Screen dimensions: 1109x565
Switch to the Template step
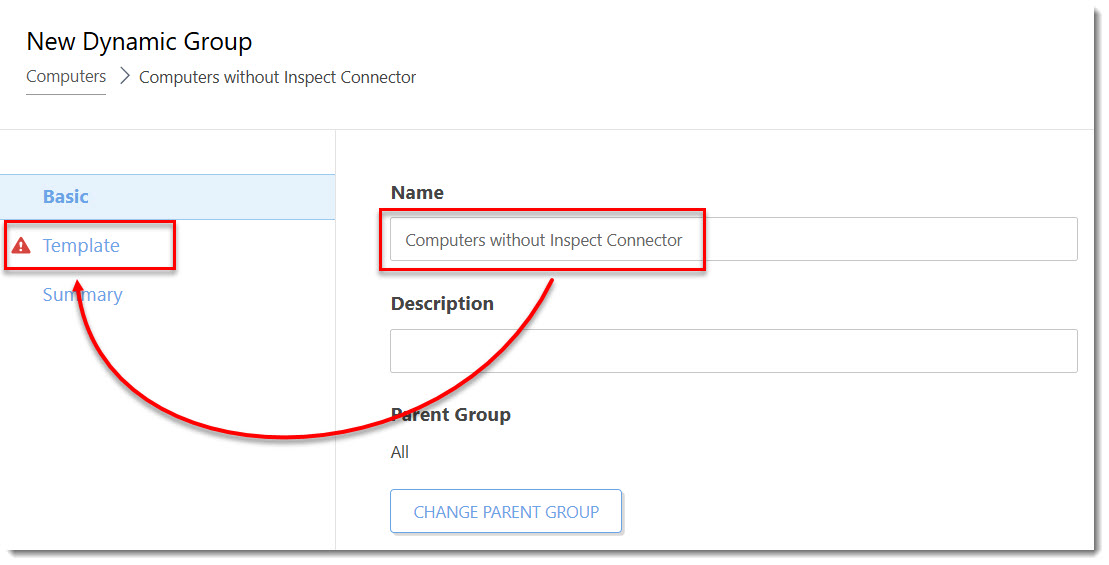click(x=81, y=245)
